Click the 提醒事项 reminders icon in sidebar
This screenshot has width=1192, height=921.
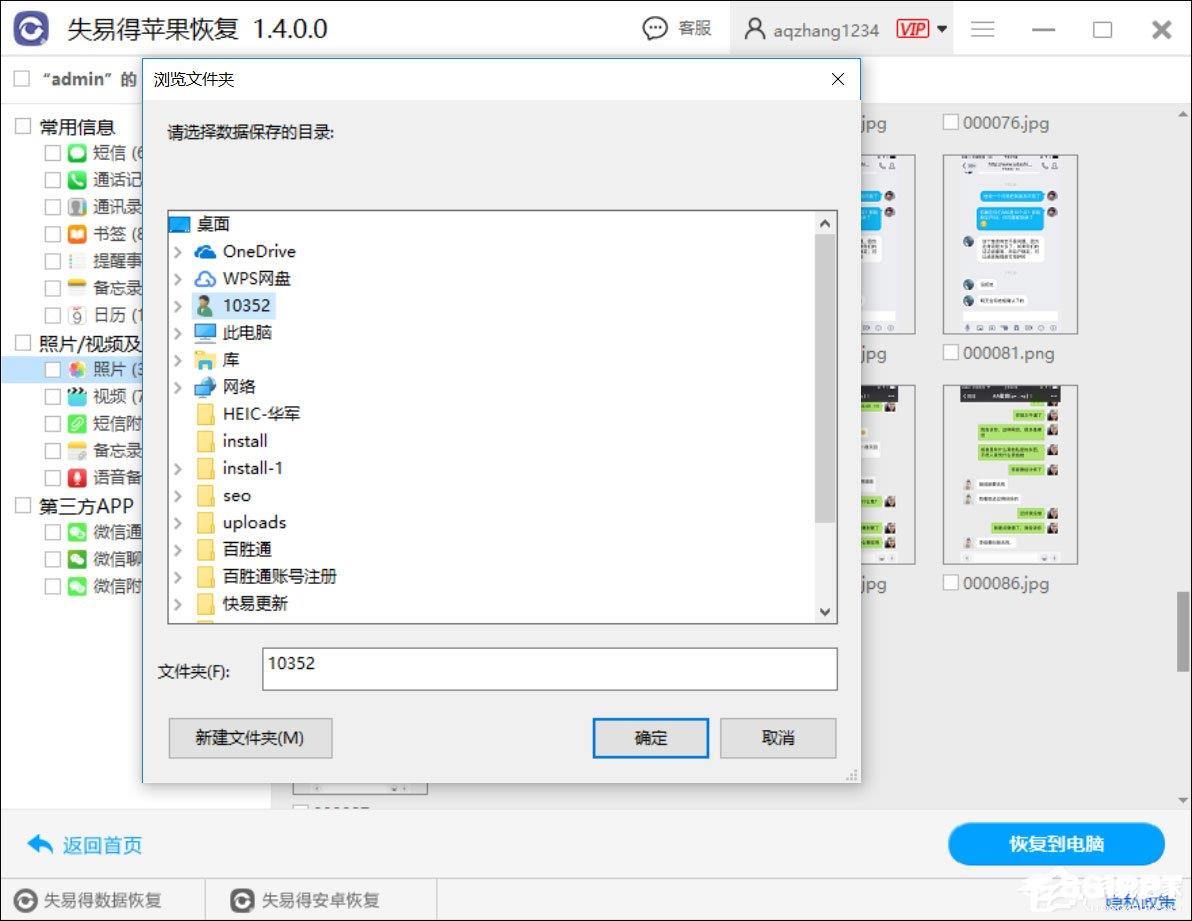[x=77, y=261]
